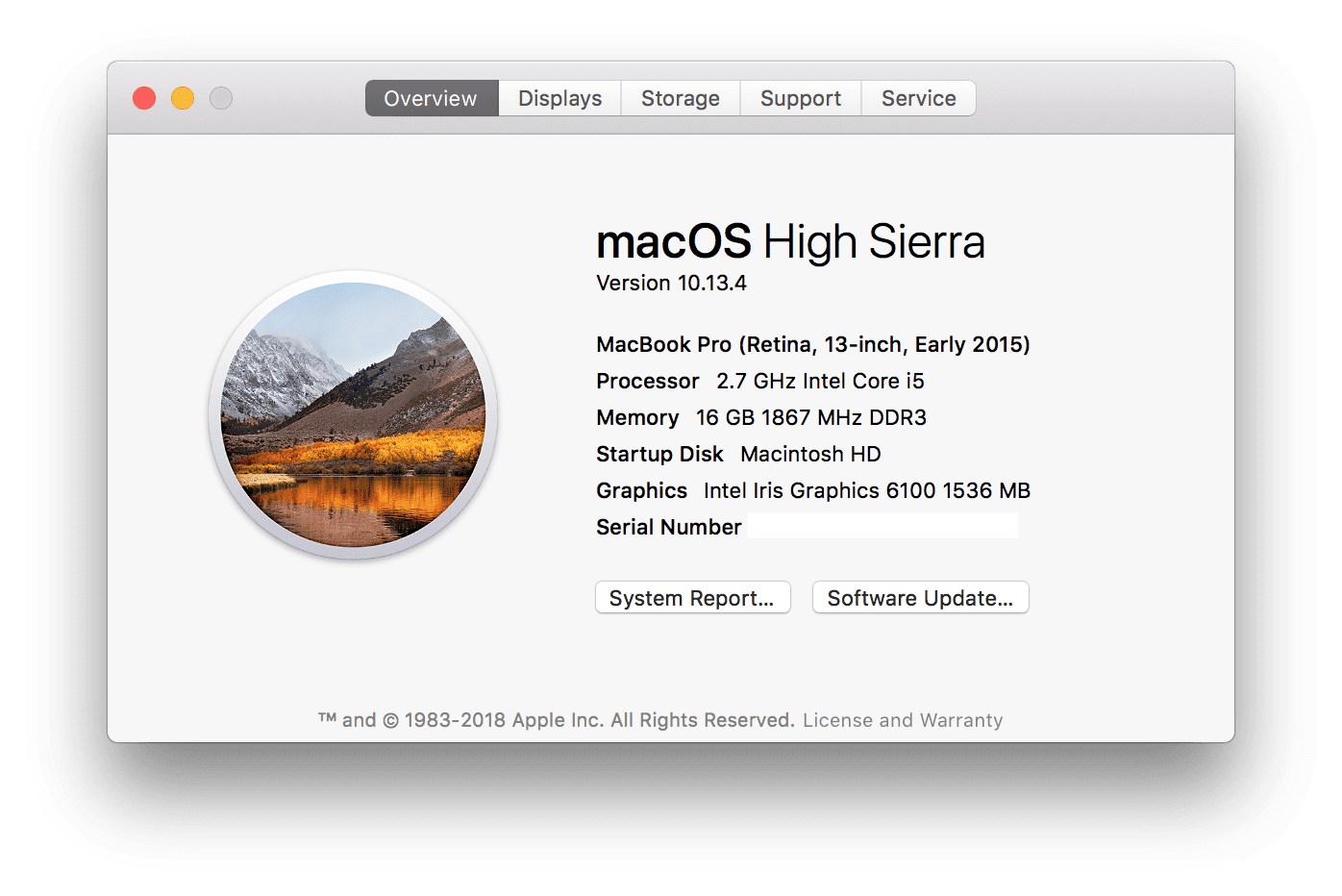Click the red close button
This screenshot has width=1342, height=896.
point(143,97)
